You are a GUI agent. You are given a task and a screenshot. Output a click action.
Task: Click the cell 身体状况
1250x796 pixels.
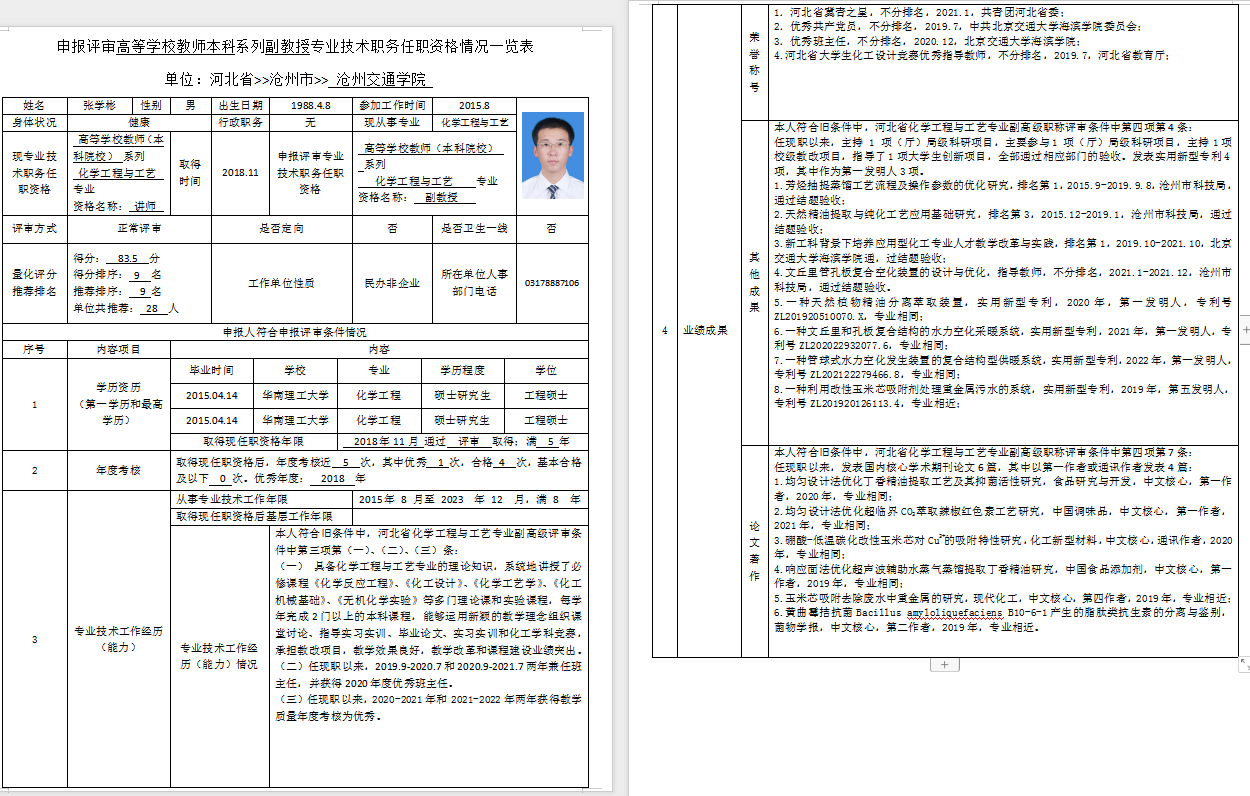pos(34,122)
